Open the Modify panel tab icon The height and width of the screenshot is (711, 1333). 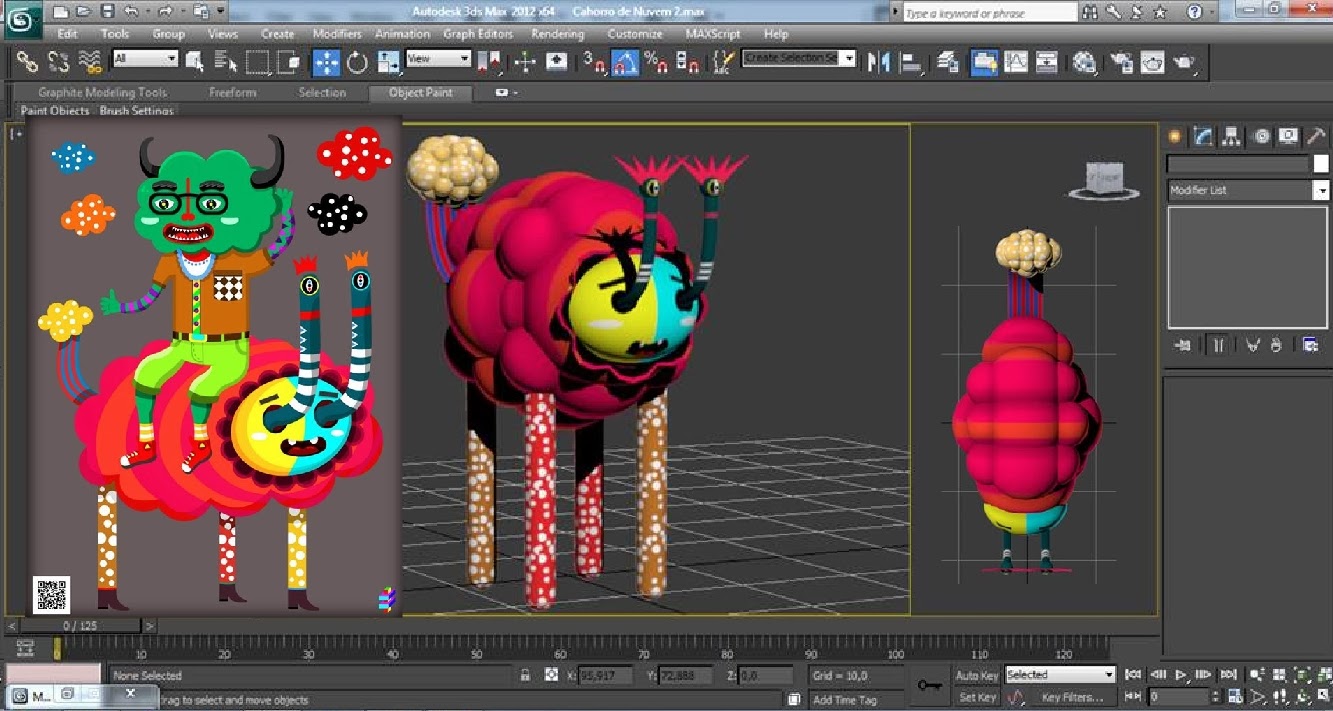click(x=1203, y=137)
